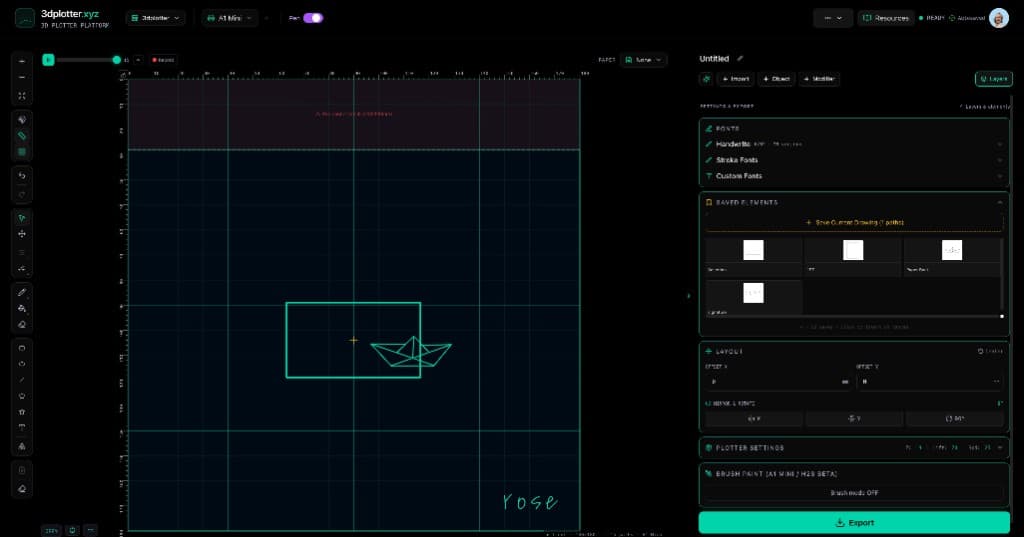Click the more options button beside it
This screenshot has height=537, width=1024.
pos(90,530)
